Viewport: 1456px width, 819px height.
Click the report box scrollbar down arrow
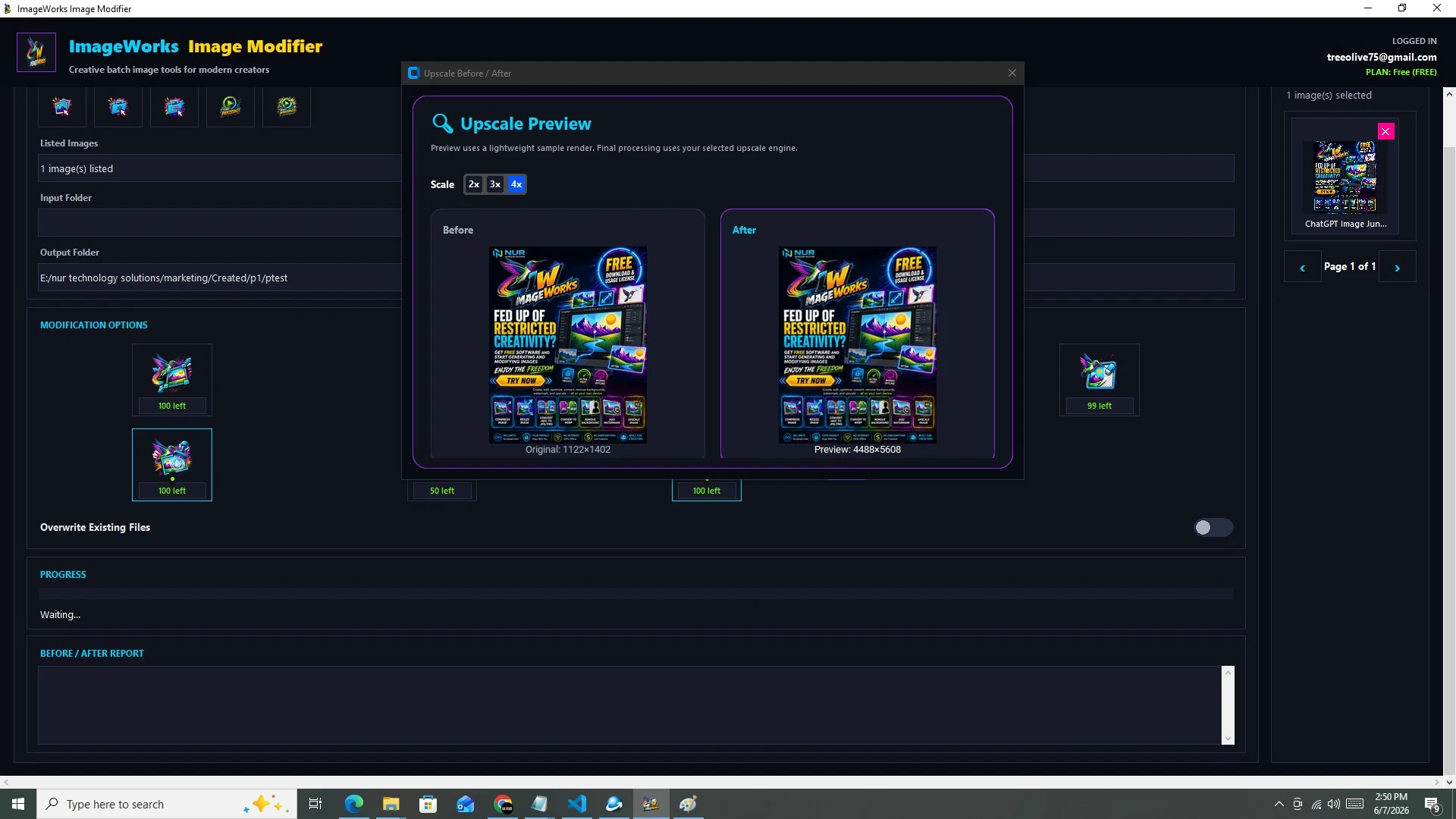pos(1228,739)
